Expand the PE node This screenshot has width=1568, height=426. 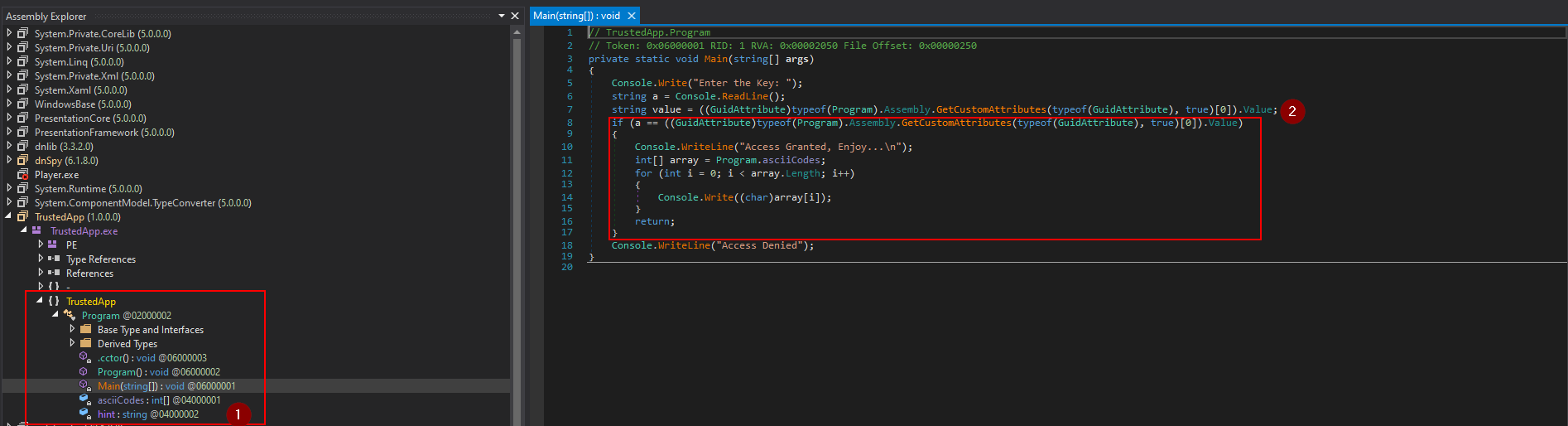coord(41,244)
